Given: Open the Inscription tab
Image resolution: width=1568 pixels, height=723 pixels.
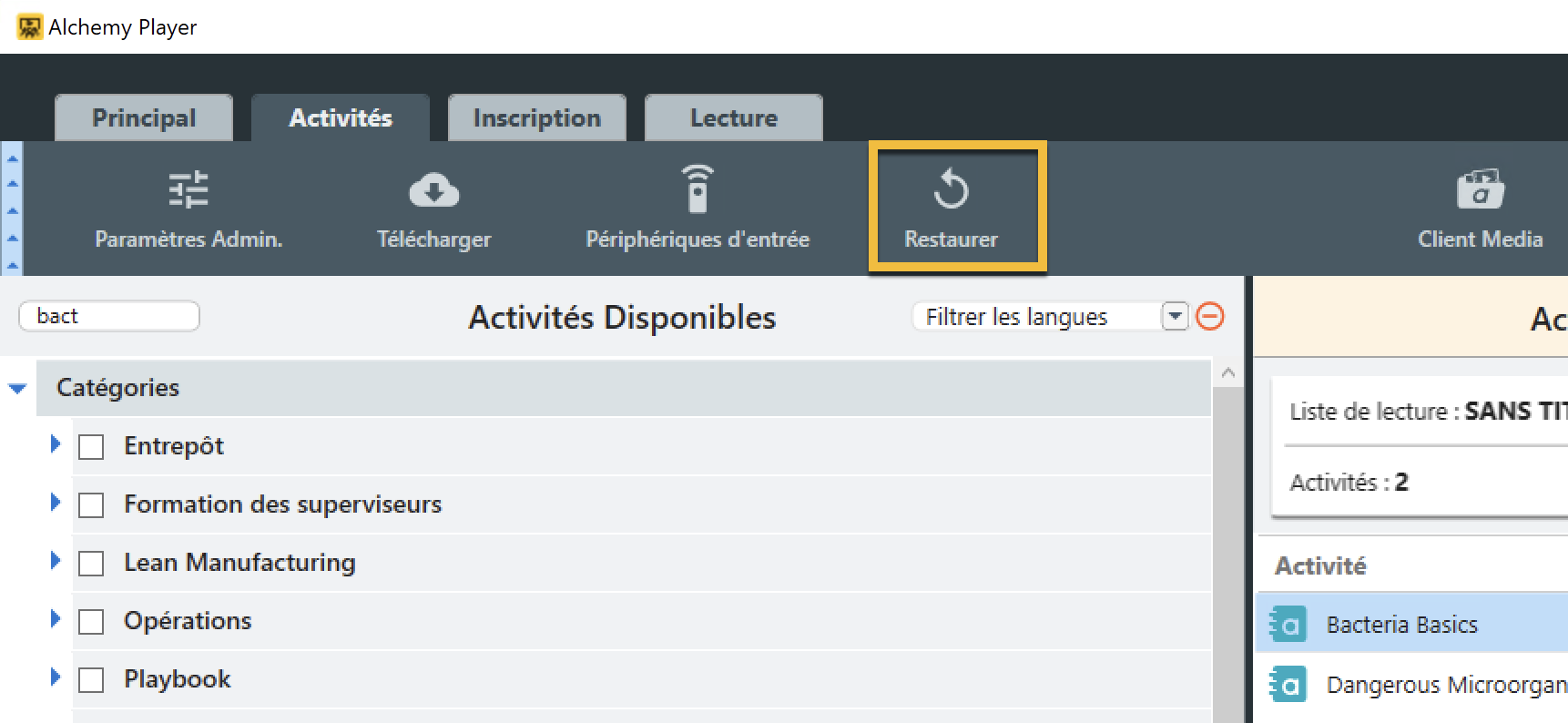Looking at the screenshot, I should coord(537,117).
